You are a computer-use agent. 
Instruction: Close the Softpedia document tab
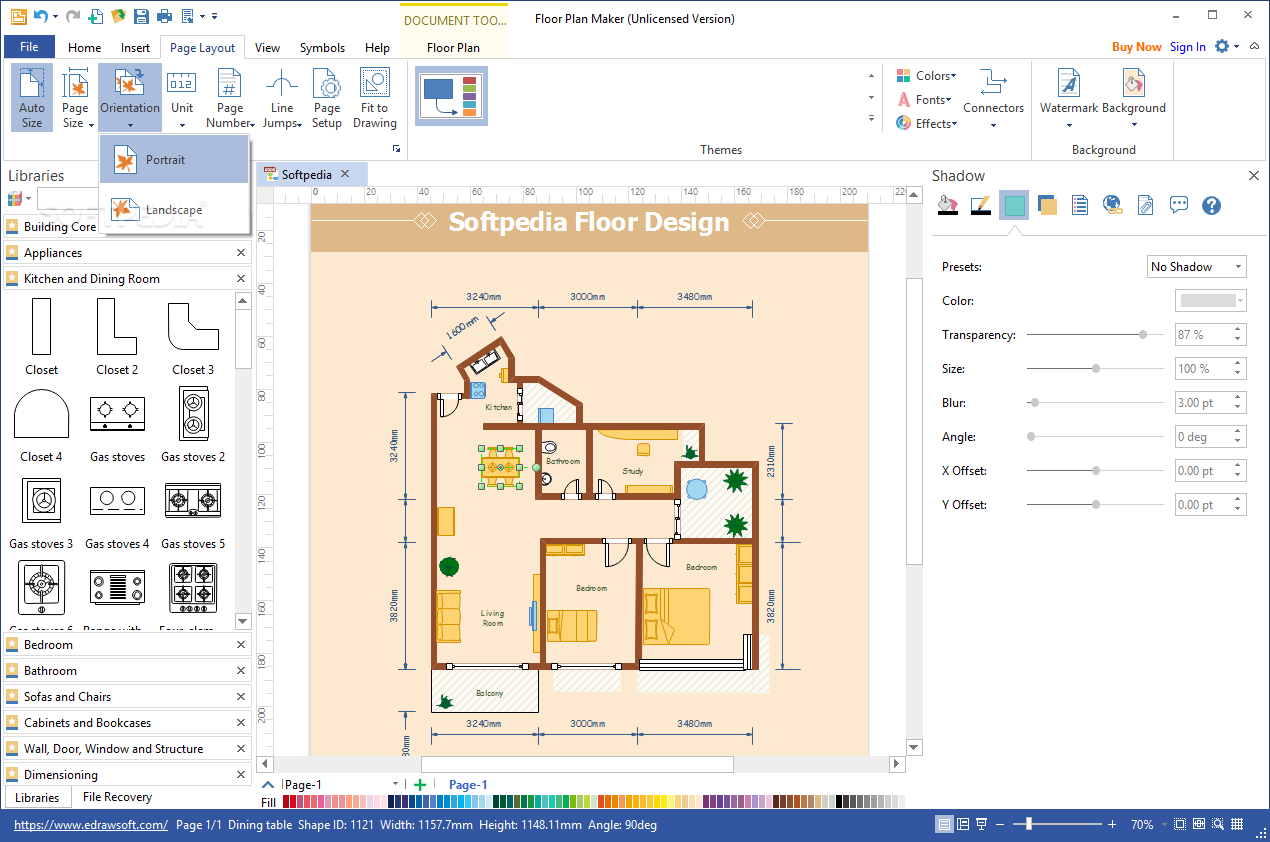tap(345, 174)
